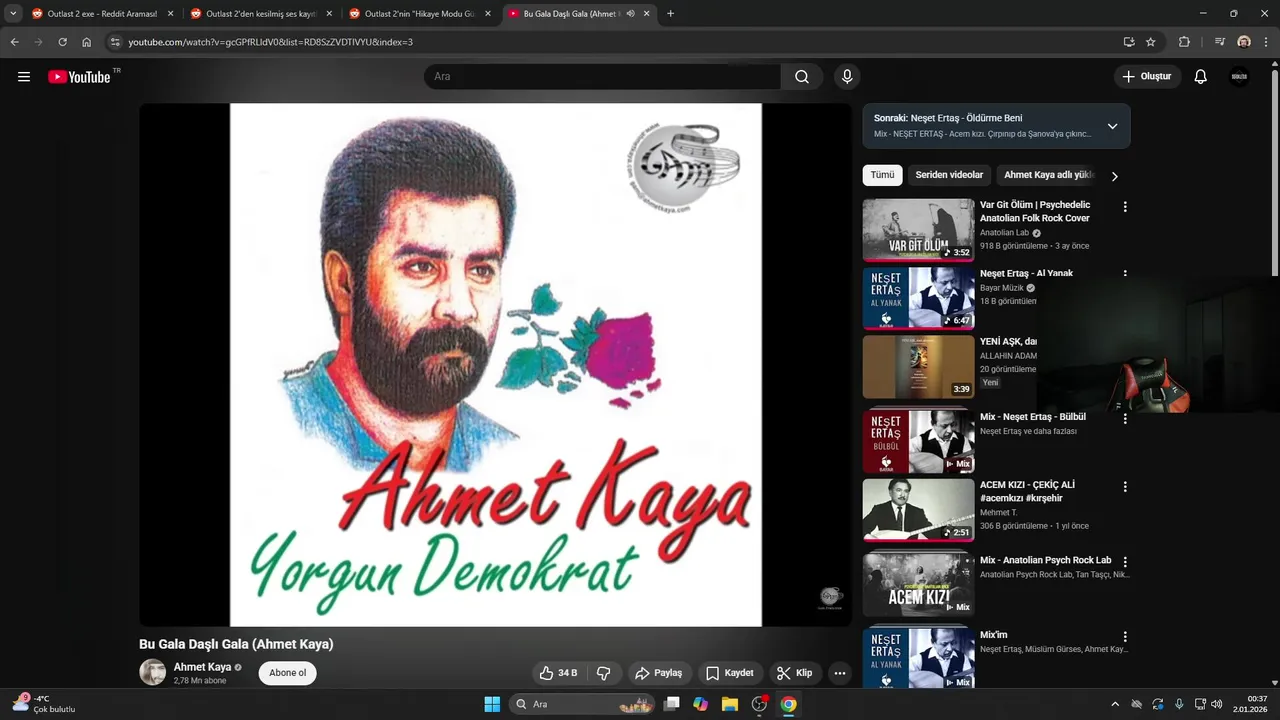Open the notifications bell

1201,77
